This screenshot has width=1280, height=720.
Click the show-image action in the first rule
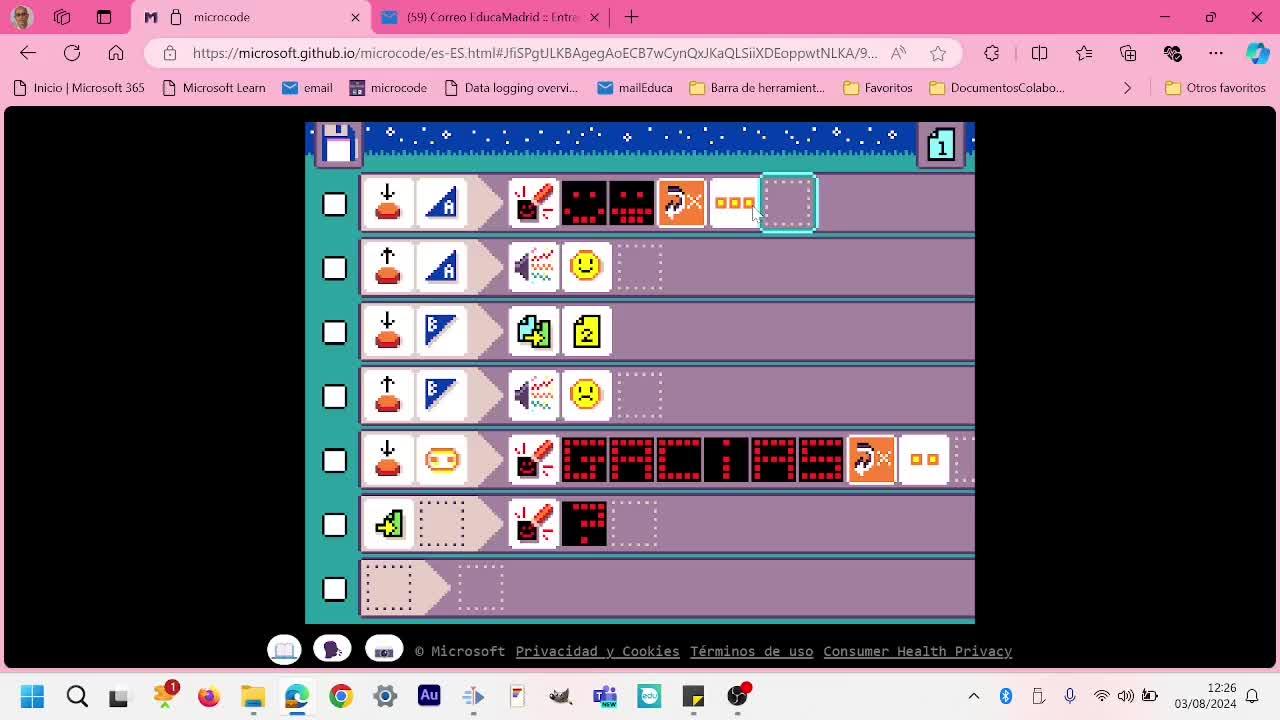coord(534,204)
